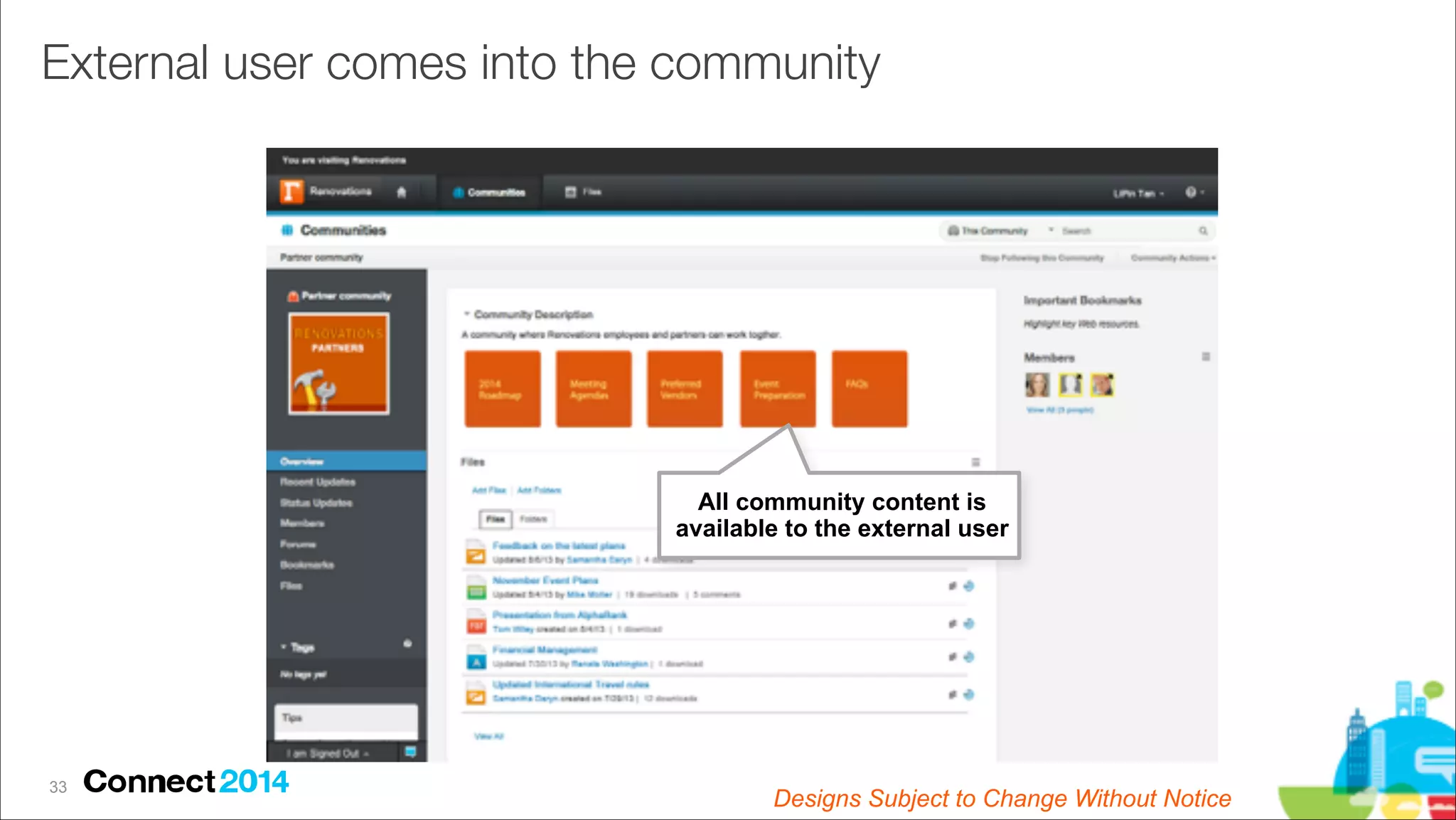The image size is (1456, 820).
Task: Open the Communities navigation tab
Action: tap(489, 192)
